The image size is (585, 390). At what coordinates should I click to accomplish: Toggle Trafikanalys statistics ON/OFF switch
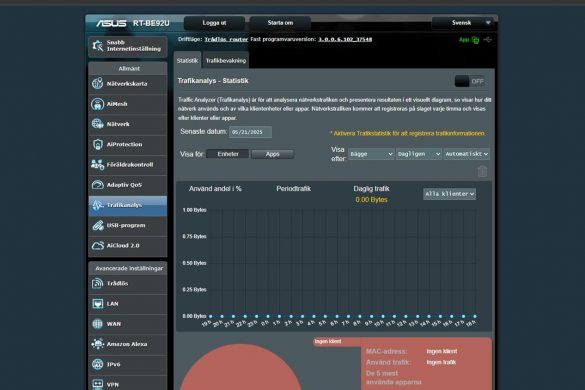[x=470, y=81]
